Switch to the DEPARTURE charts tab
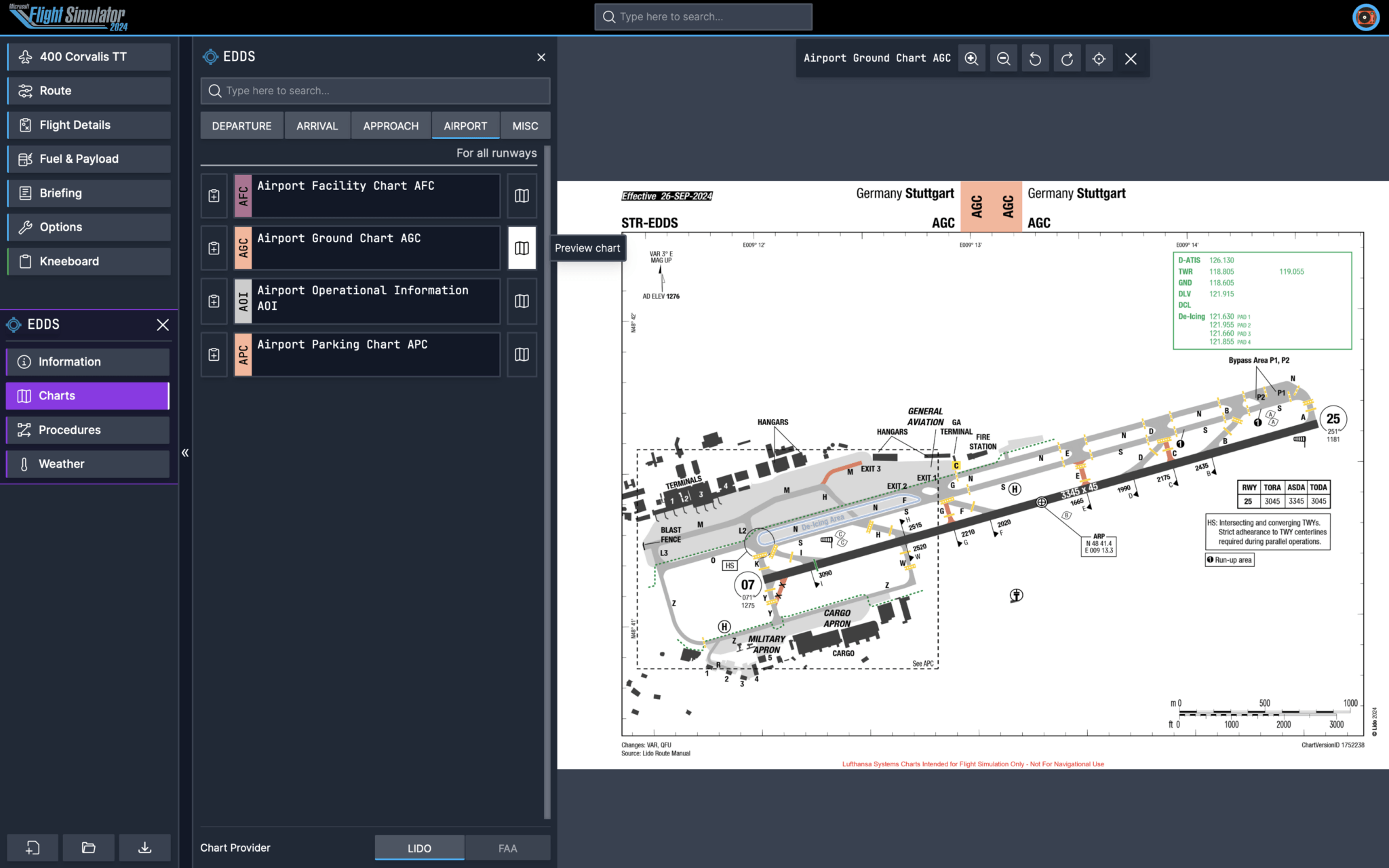The image size is (1389, 868). pos(241,125)
